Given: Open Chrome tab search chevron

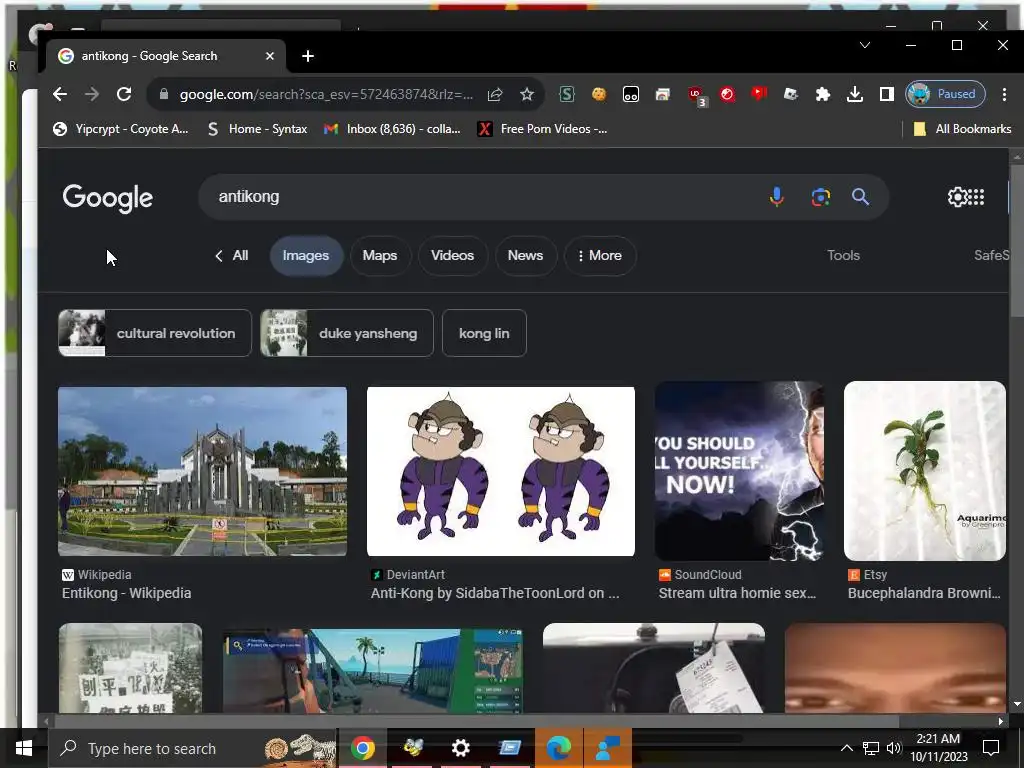Looking at the screenshot, I should pyautogui.click(x=865, y=45).
